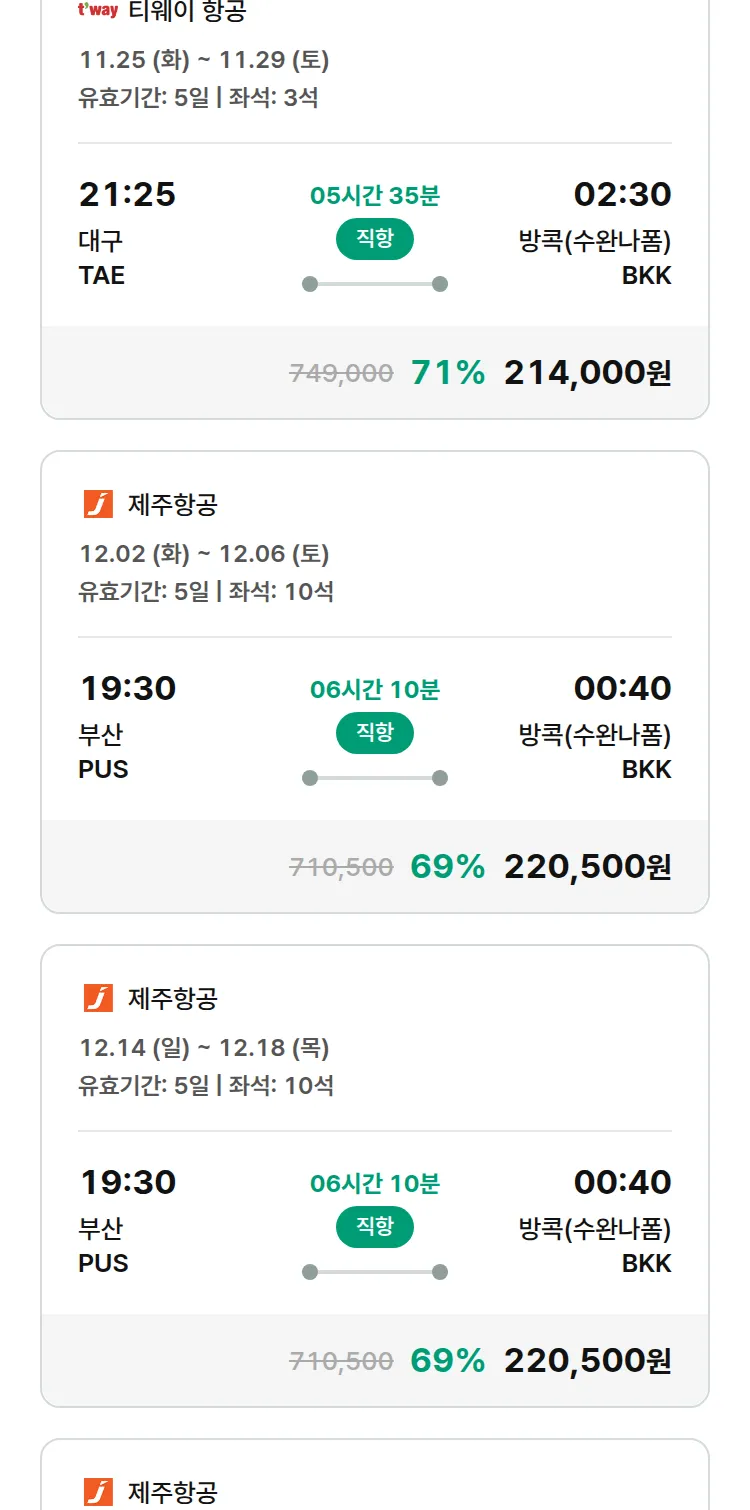Click the route line under 05시간 35분
Viewport: 750px width, 1510px height.
tap(375, 284)
